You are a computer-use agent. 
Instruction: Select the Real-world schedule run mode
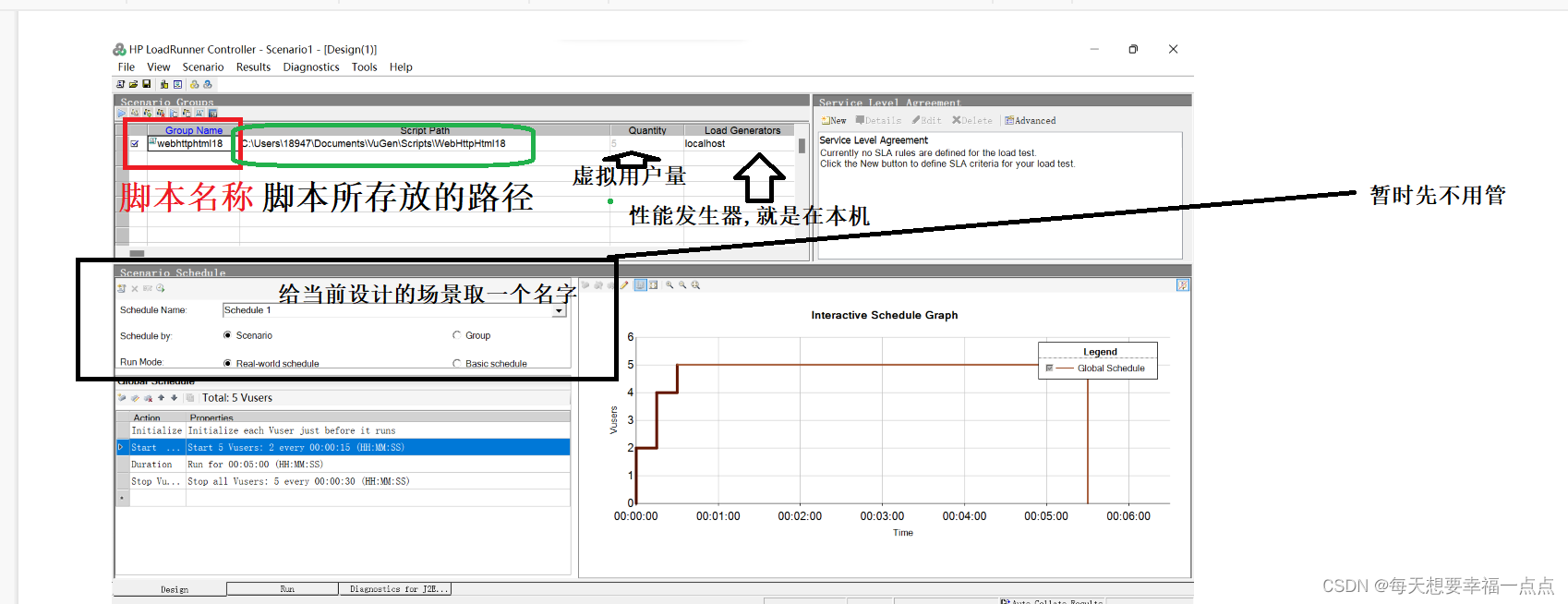(227, 363)
